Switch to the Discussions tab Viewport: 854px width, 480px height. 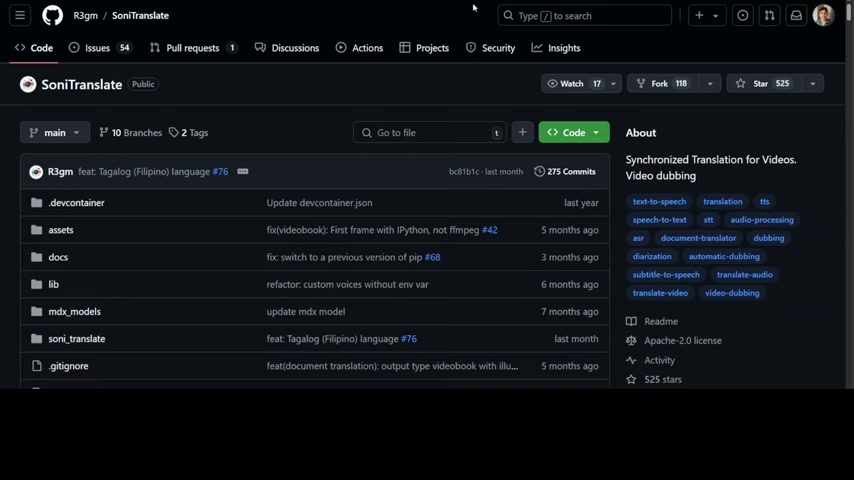click(287, 48)
